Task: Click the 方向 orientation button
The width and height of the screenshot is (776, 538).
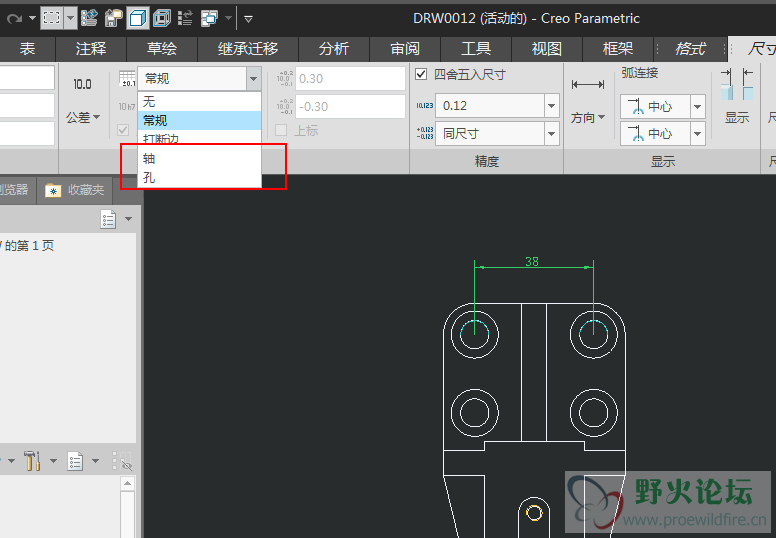Action: click(x=587, y=102)
